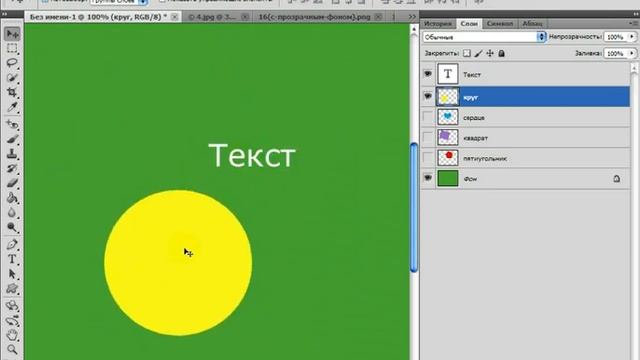Close the 16(с-прозрачным-фоном).png tab
Image resolution: width=640 pixels, height=360 pixels.
coord(378,17)
